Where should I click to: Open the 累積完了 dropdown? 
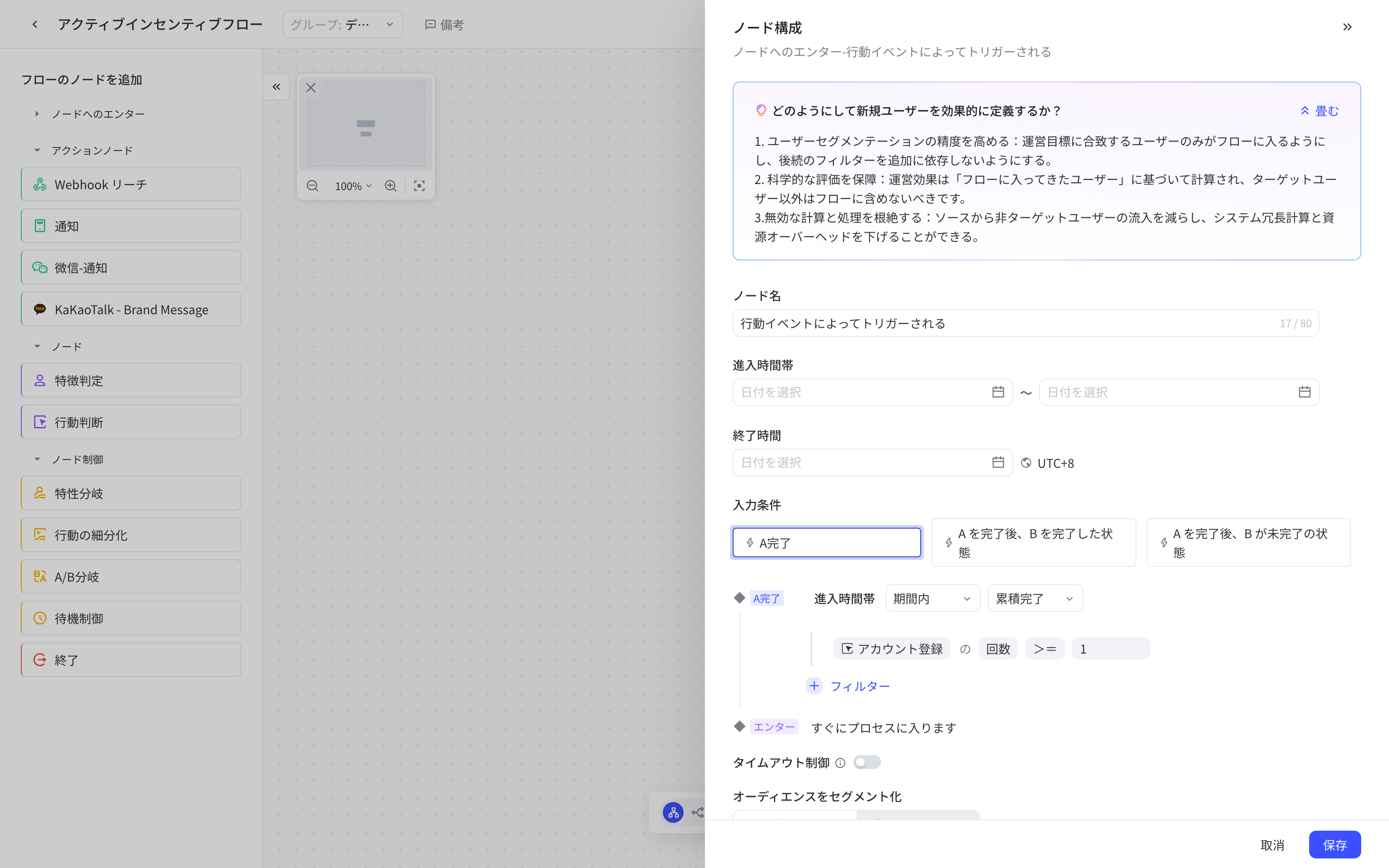point(1035,598)
